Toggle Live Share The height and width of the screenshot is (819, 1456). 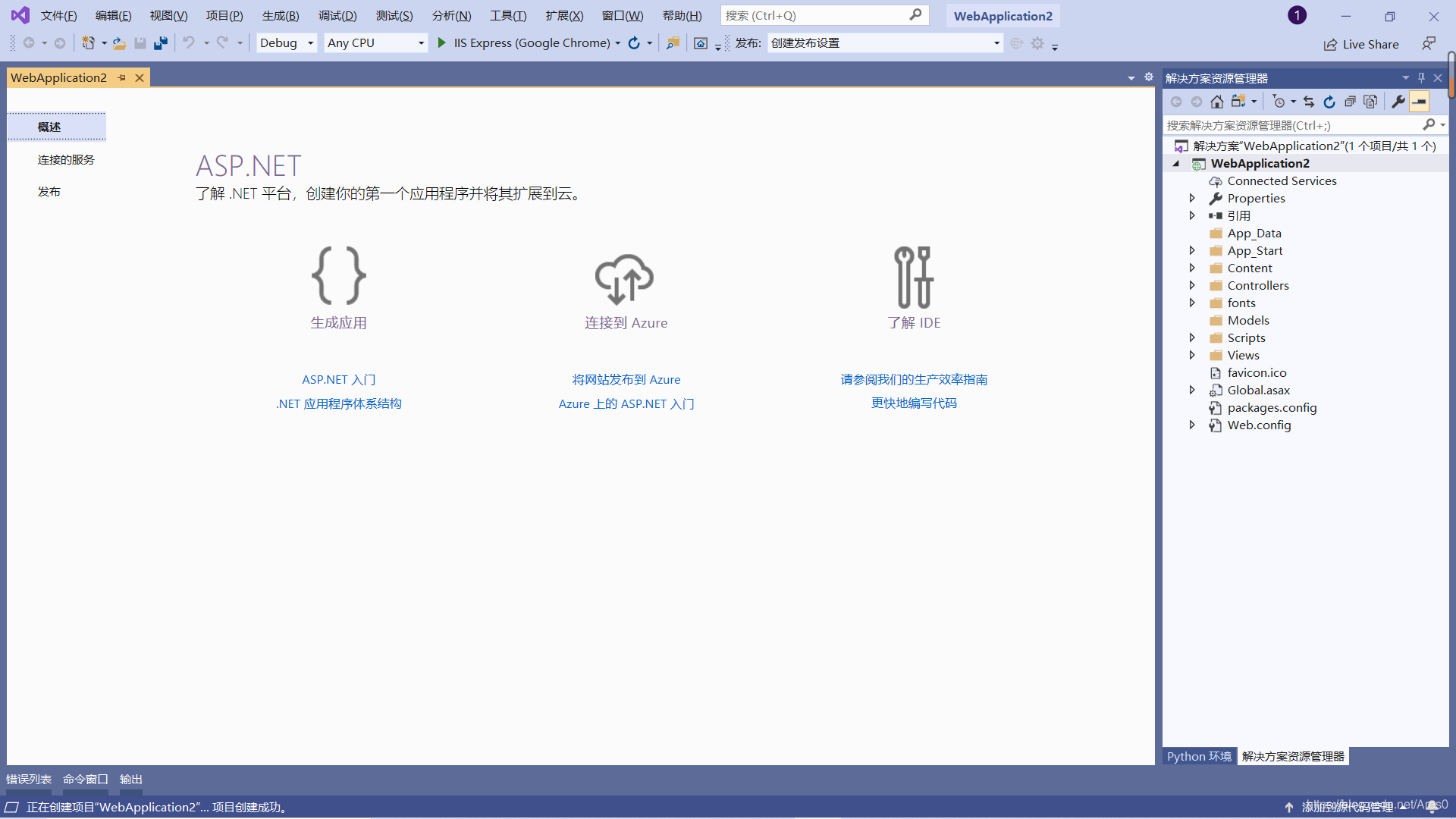pyautogui.click(x=1361, y=44)
